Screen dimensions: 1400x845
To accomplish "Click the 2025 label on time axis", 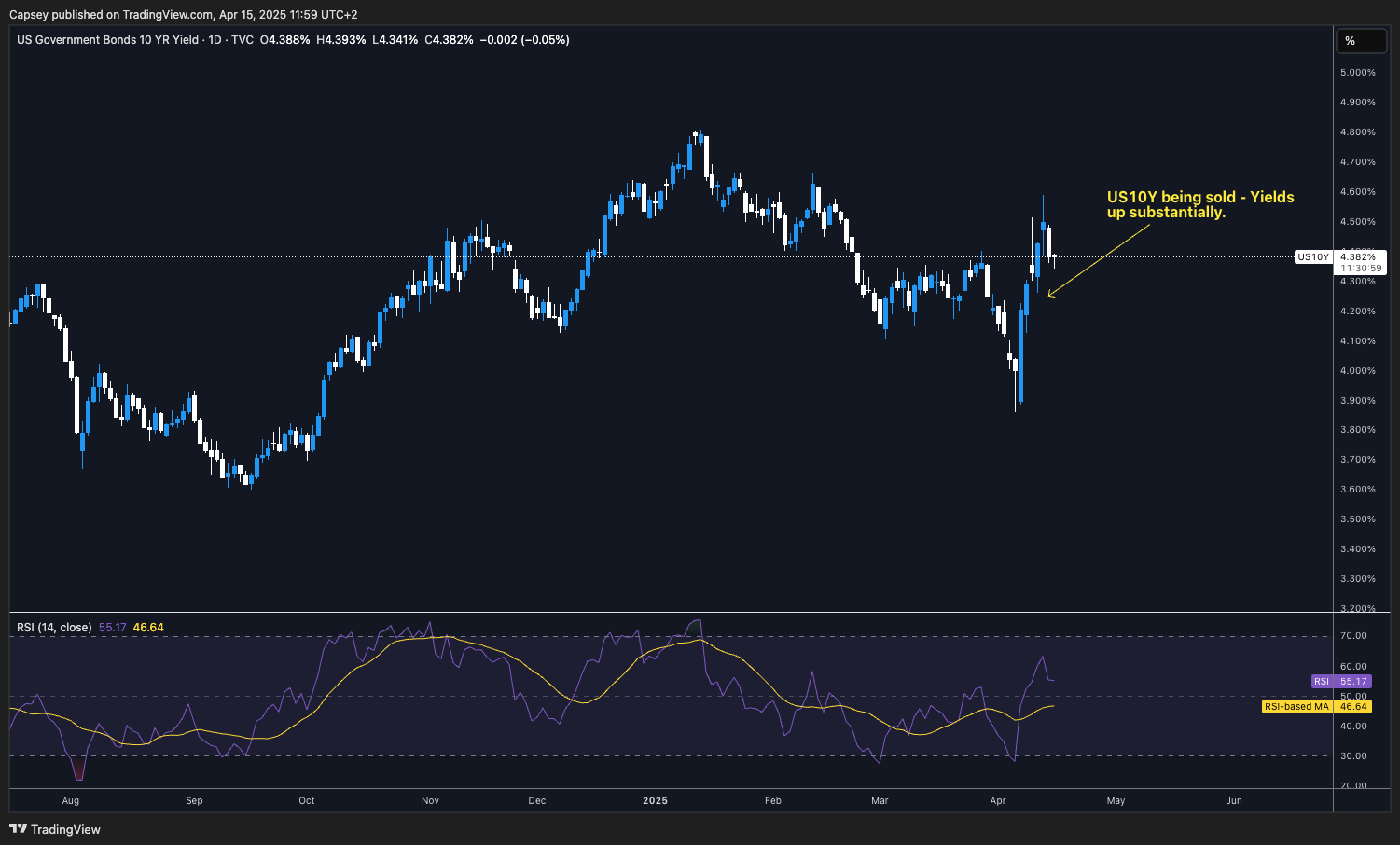I will tap(655, 801).
